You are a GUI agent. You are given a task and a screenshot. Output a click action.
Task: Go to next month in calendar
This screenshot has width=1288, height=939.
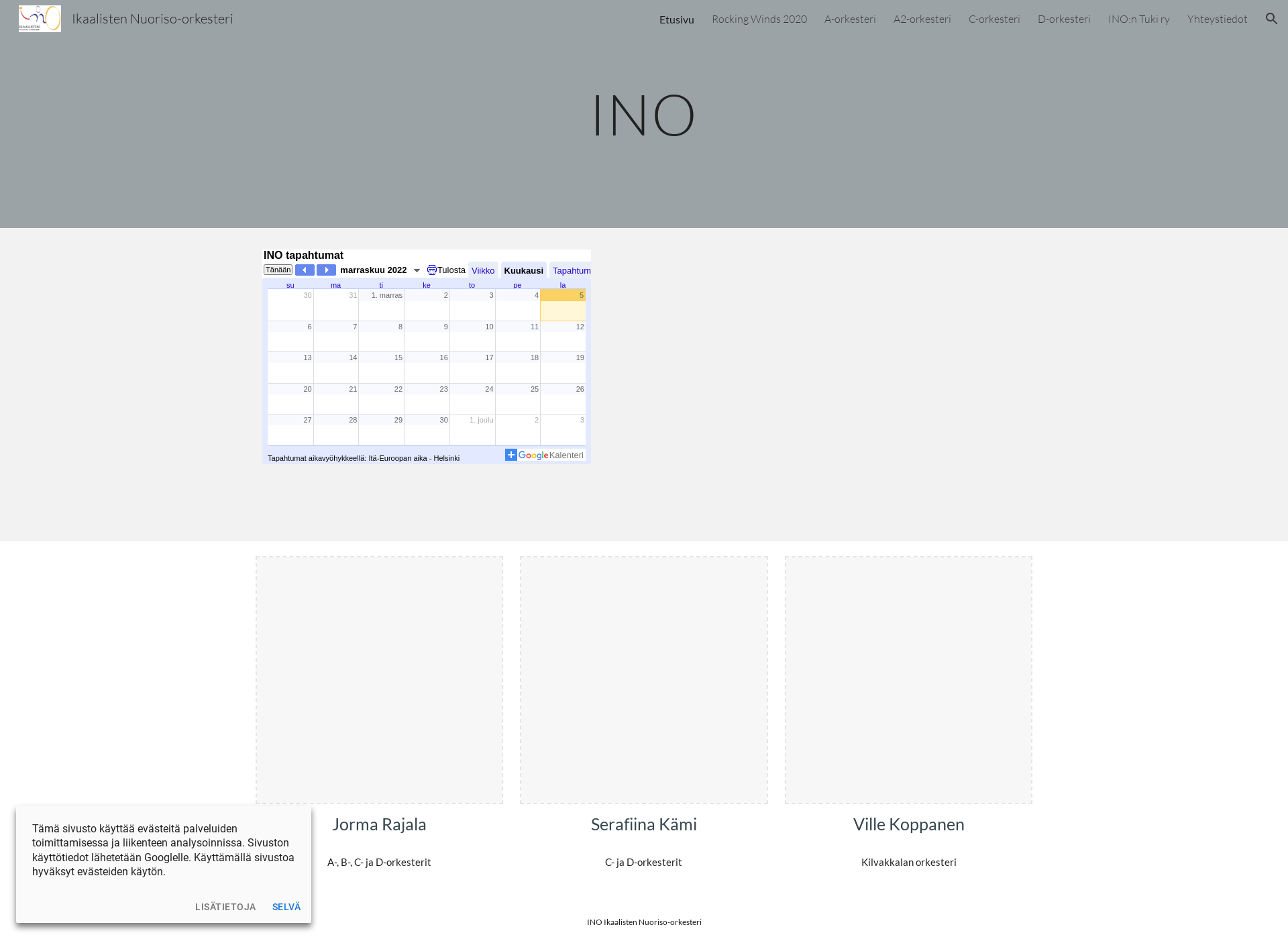(x=326, y=270)
